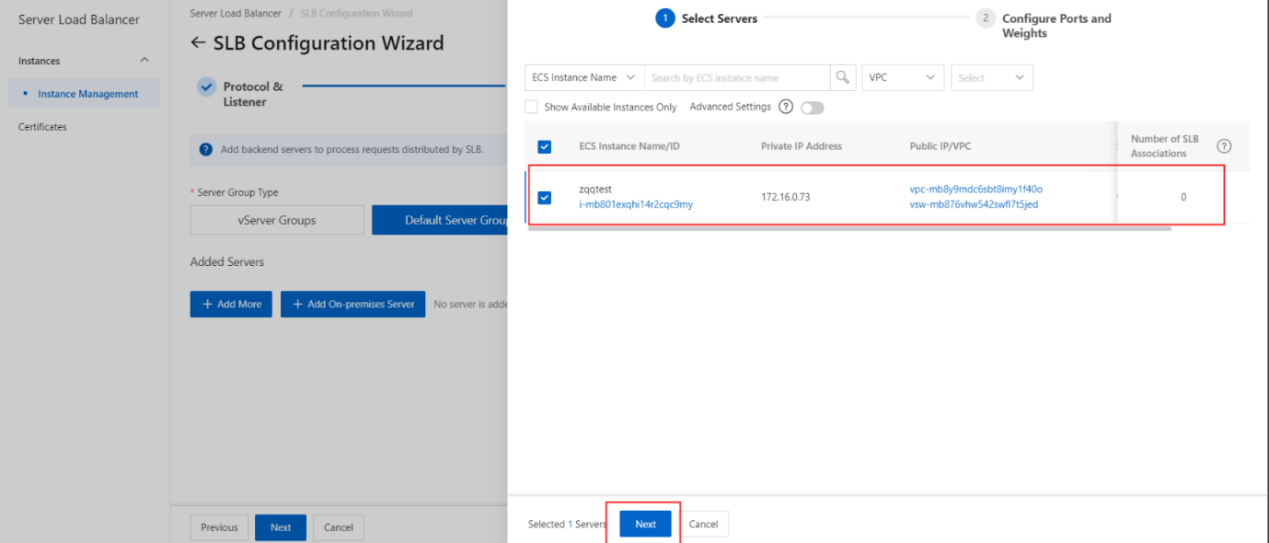Screen dimensions: 1269x543
Task: Toggle the Advanced Settings switch
Action: click(812, 108)
